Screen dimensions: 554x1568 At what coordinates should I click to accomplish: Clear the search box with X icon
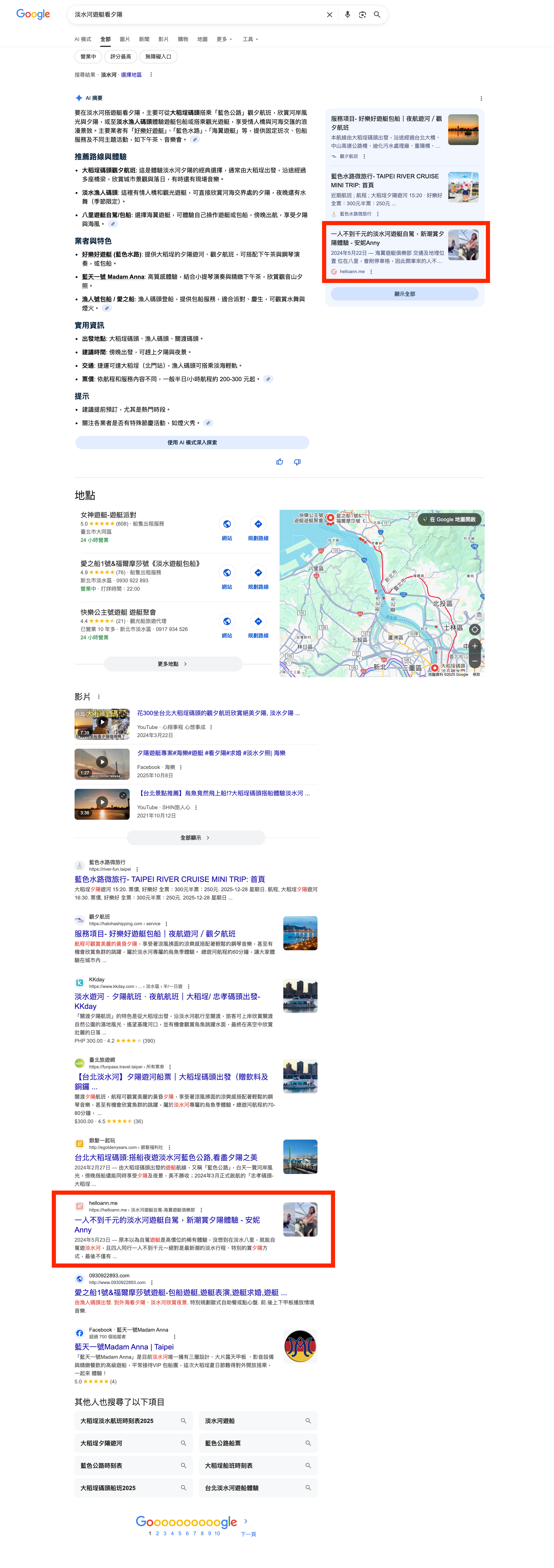(x=329, y=15)
